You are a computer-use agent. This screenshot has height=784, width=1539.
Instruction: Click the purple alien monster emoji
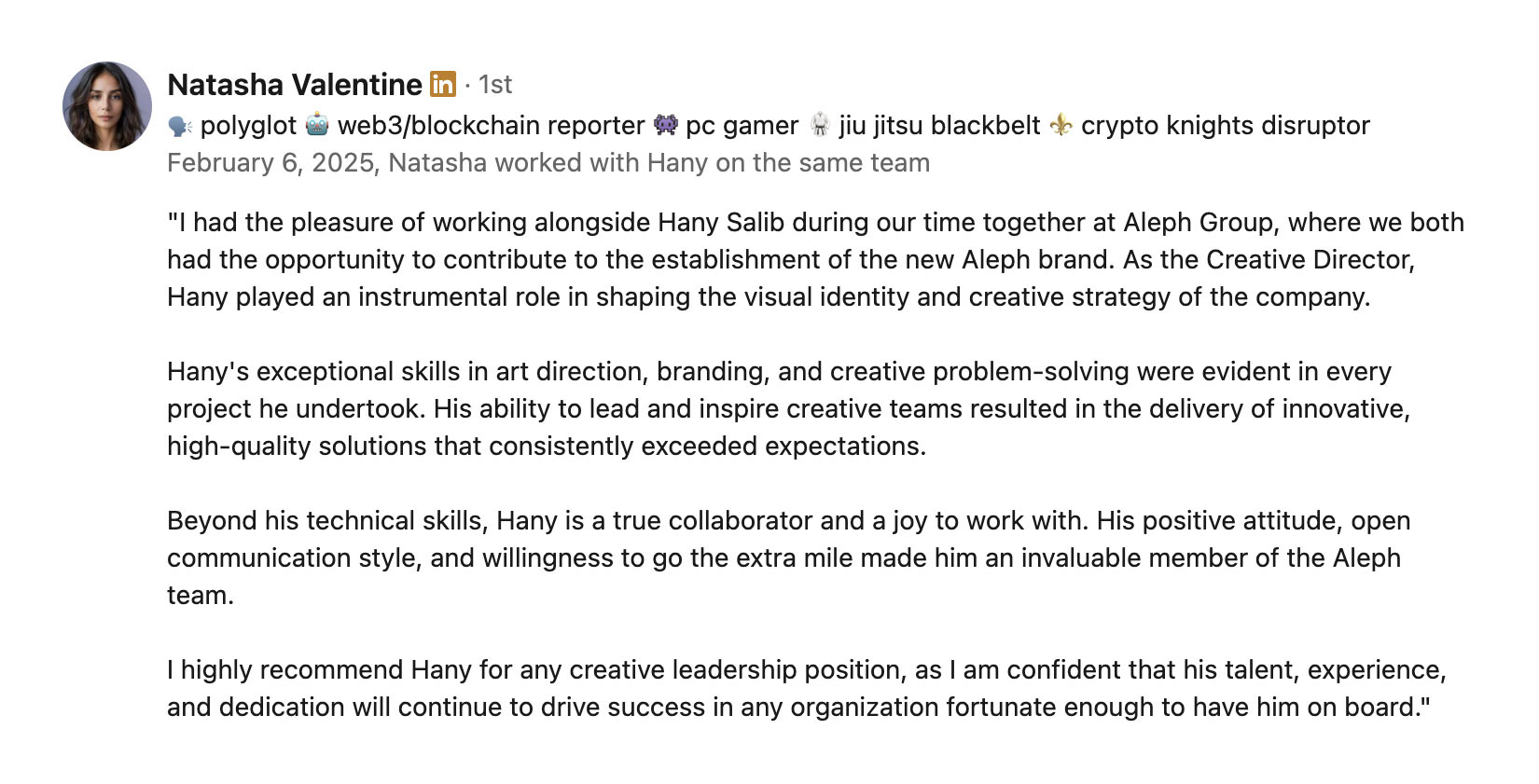pyautogui.click(x=666, y=126)
